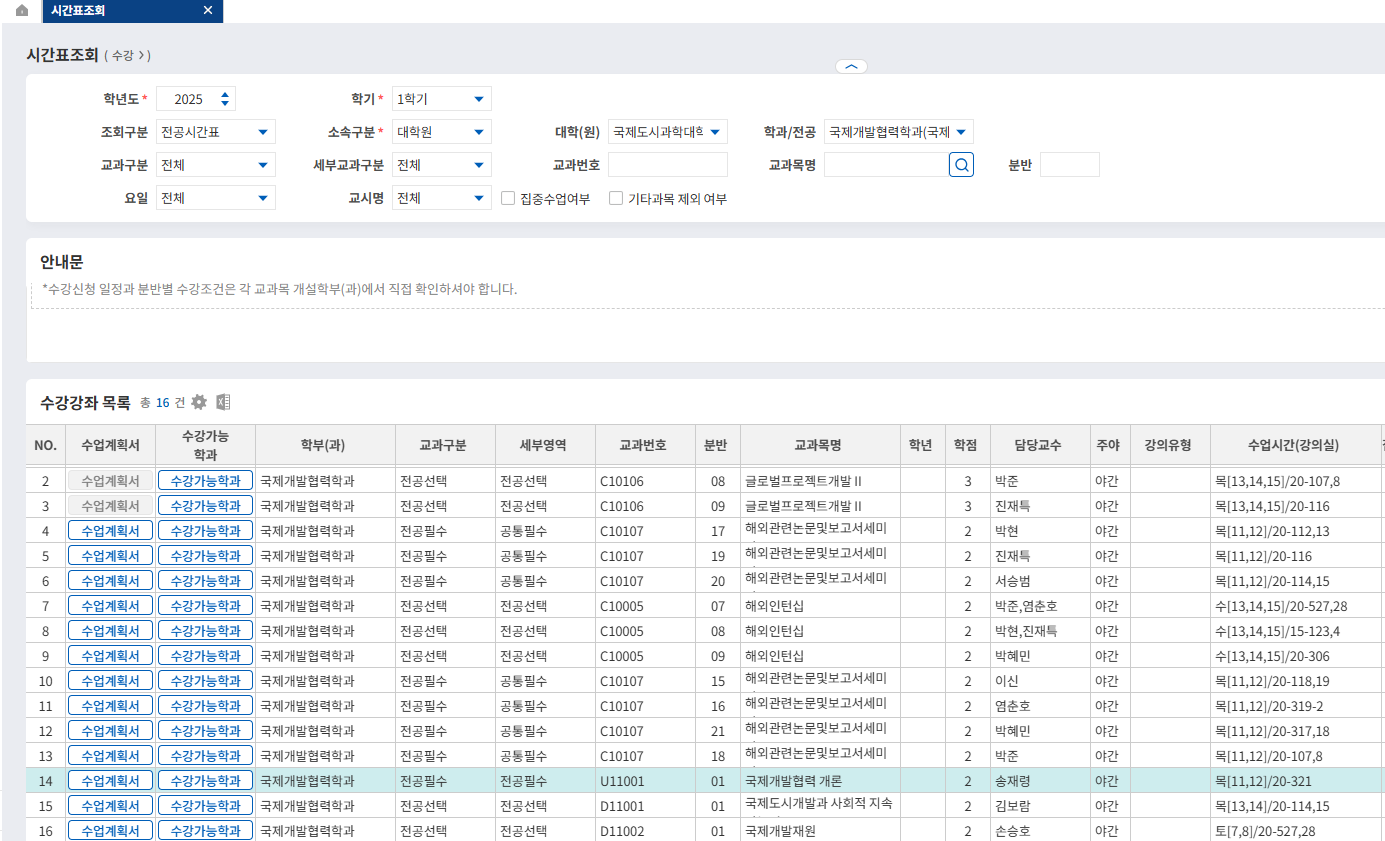The image size is (1385, 841).
Task: Select the 국제개발협력 개론 course name cell
Action: coord(820,781)
